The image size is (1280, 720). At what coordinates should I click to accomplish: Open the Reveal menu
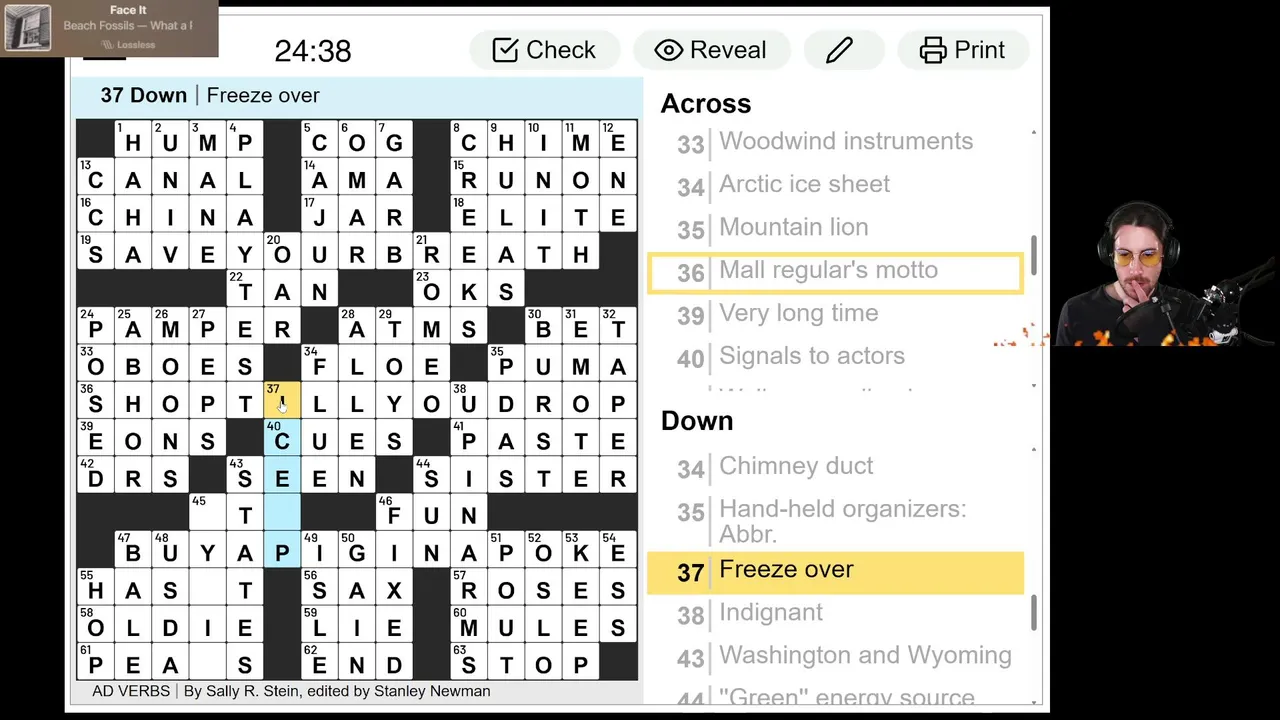pos(711,50)
